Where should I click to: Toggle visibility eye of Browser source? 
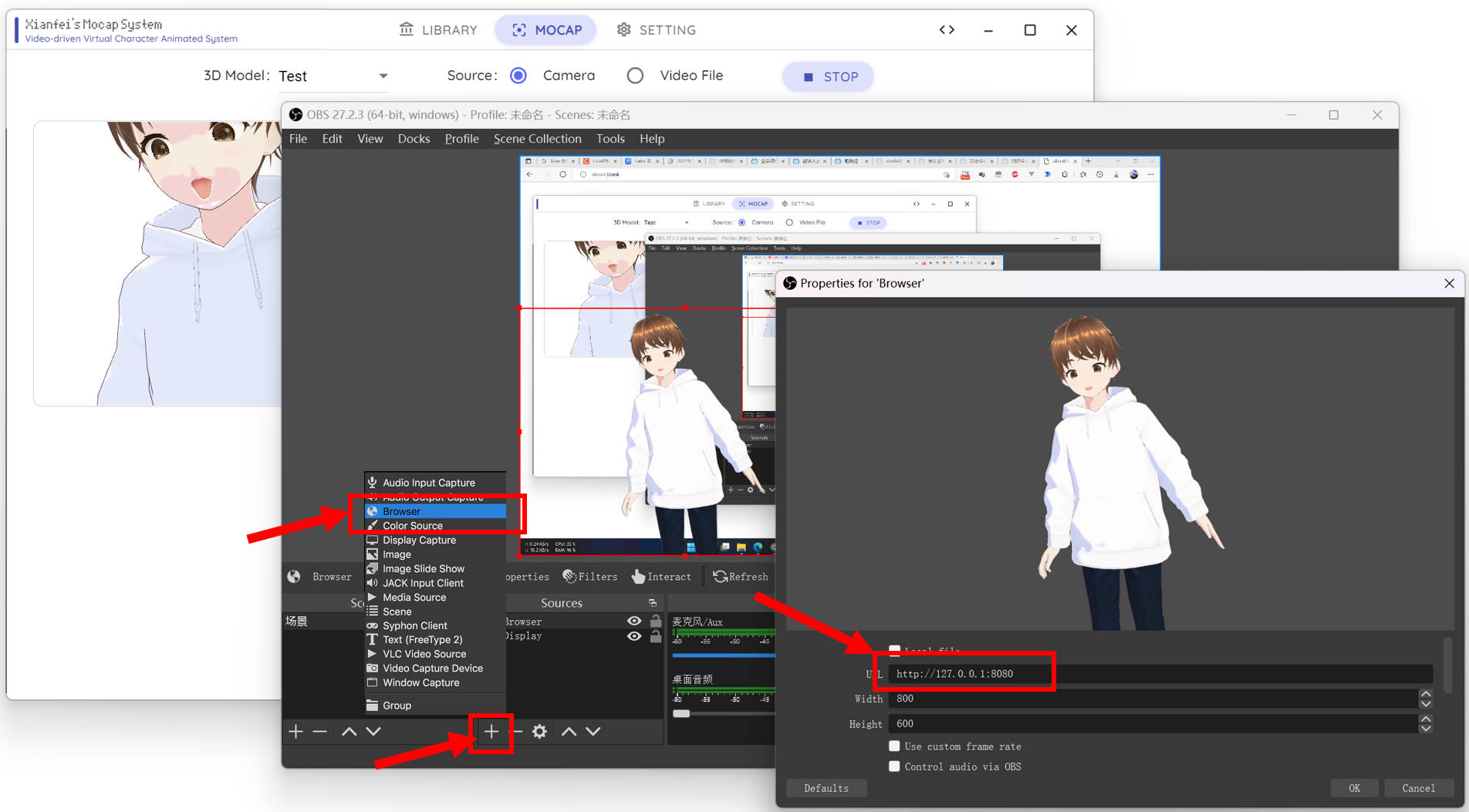(634, 621)
